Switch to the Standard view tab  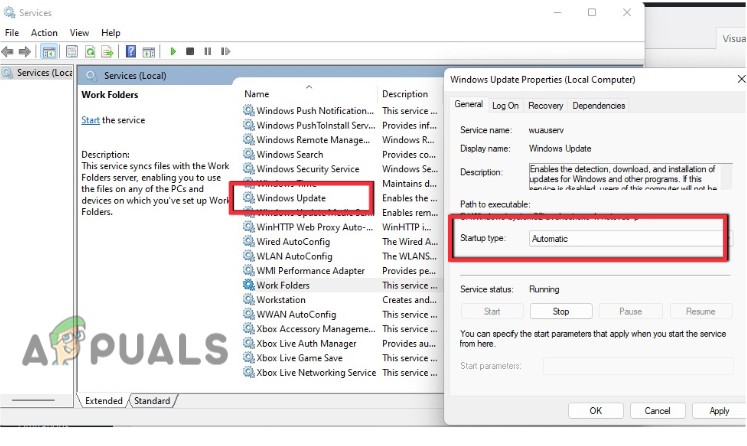(152, 401)
